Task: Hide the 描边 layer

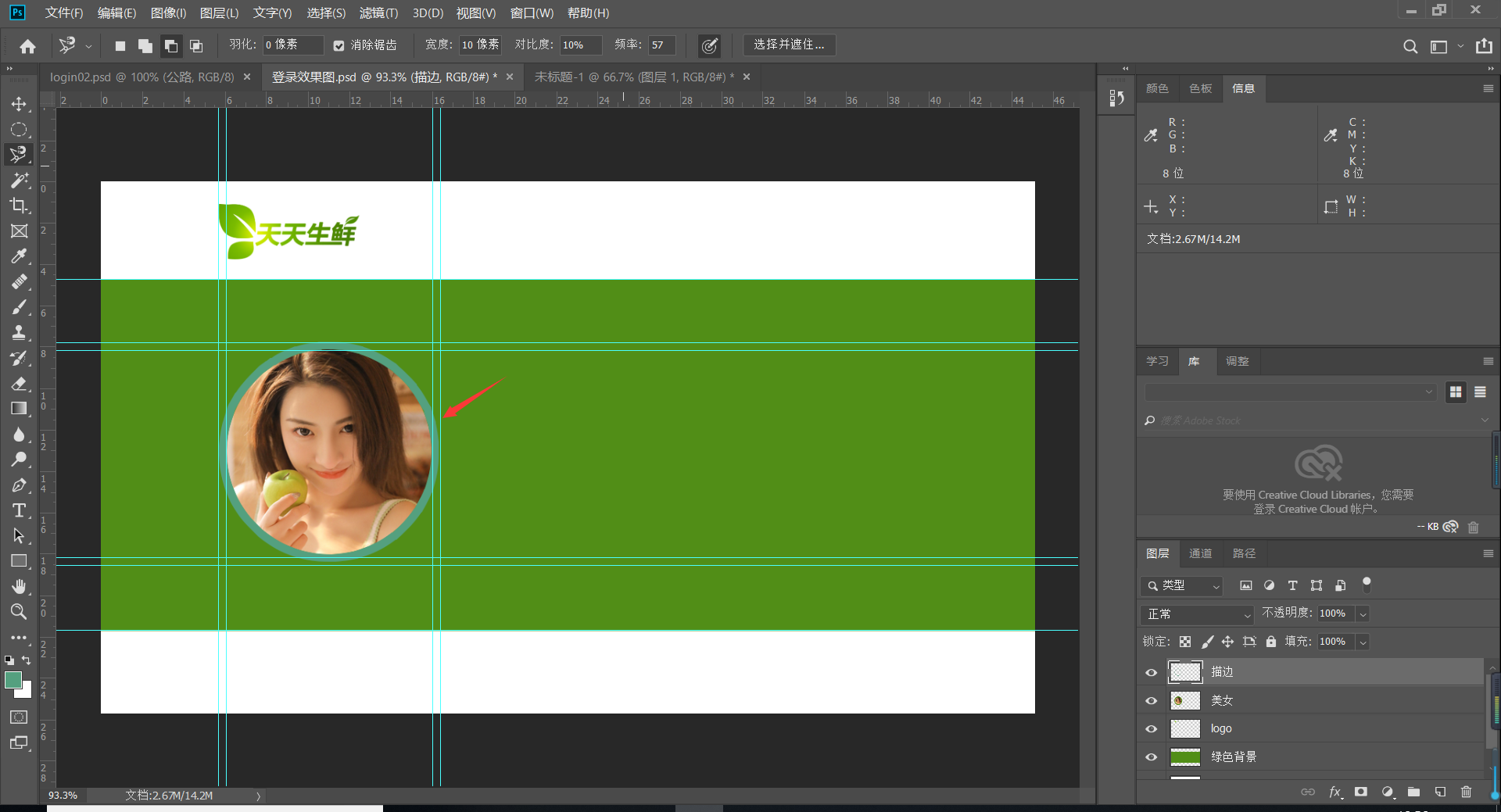Action: pos(1151,672)
